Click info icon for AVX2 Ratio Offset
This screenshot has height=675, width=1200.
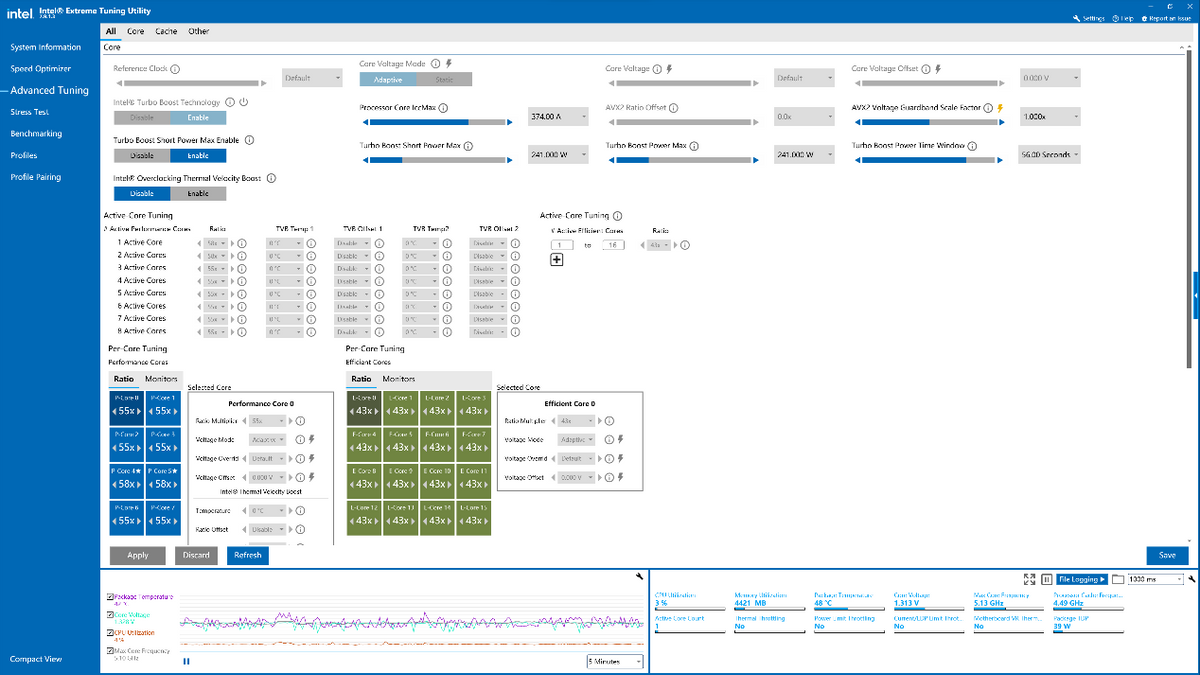point(676,108)
